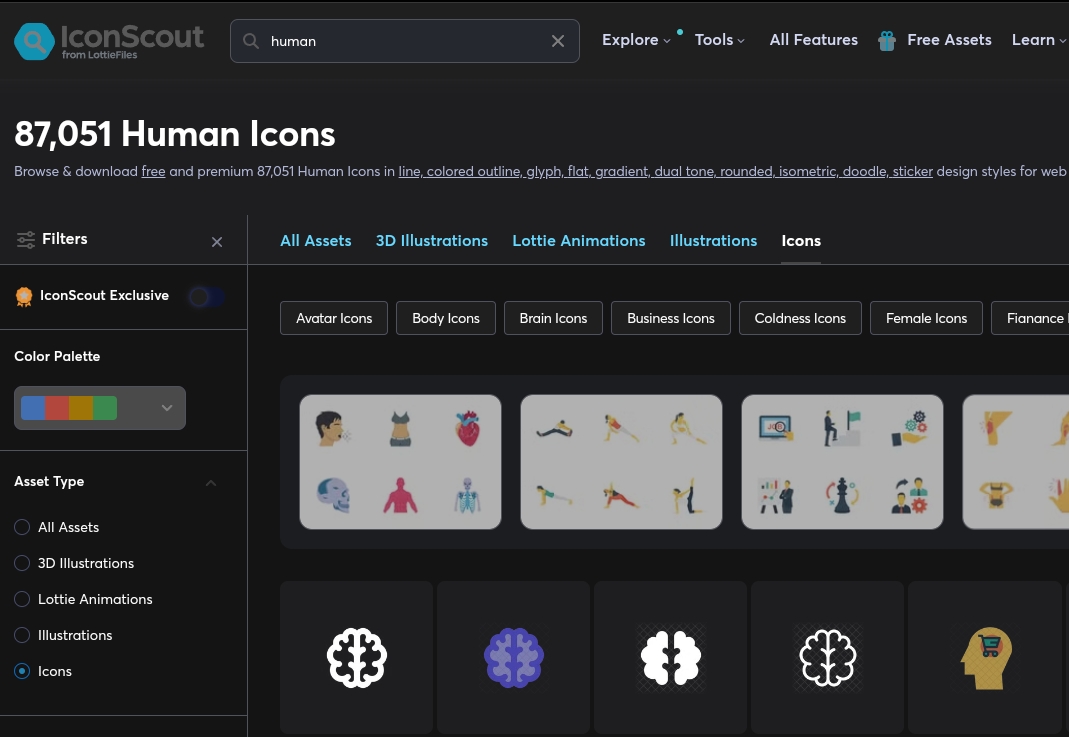This screenshot has width=1069, height=737.
Task: Open Free Assets link
Action: [949, 40]
